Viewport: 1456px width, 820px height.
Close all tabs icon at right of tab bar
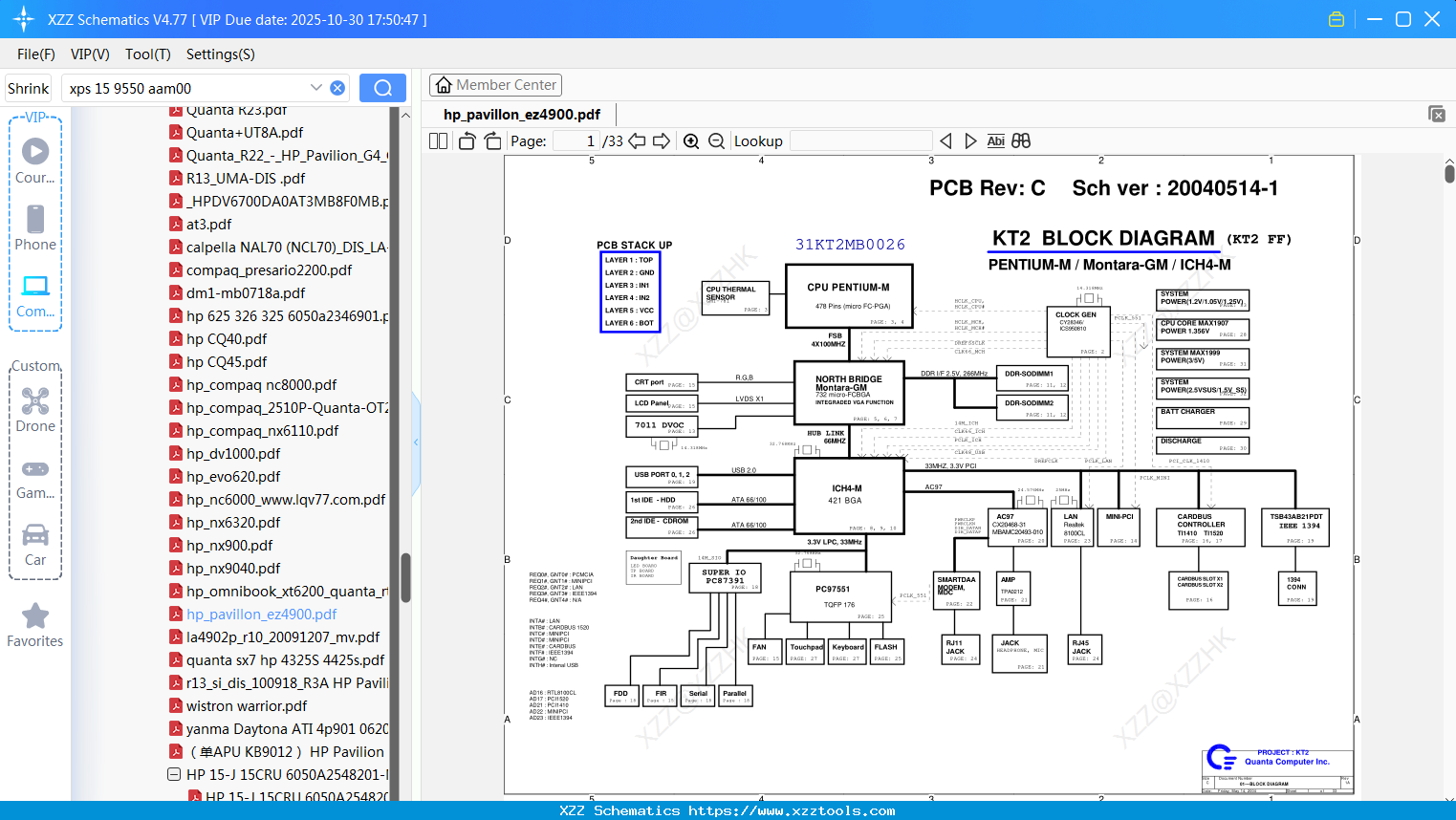1437,114
